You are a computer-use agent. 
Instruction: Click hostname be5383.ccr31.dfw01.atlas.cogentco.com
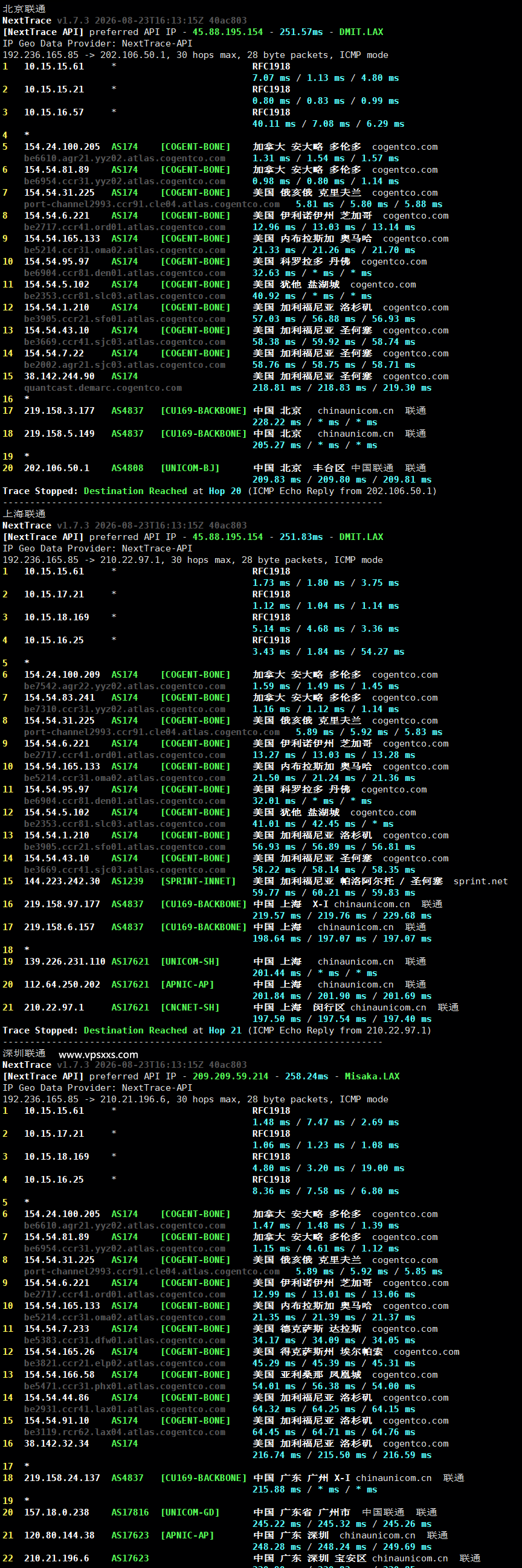point(124,1340)
